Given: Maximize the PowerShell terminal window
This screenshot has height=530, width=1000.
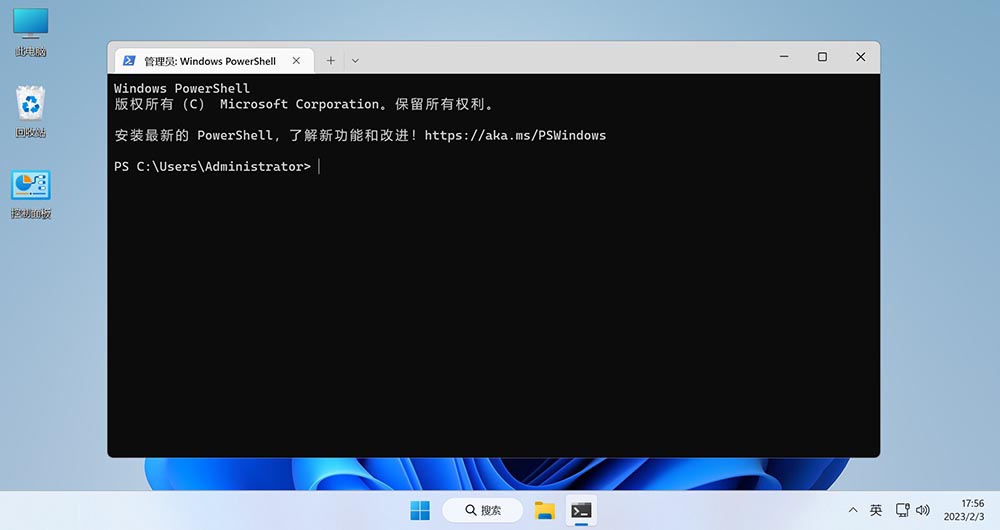Looking at the screenshot, I should pos(822,57).
